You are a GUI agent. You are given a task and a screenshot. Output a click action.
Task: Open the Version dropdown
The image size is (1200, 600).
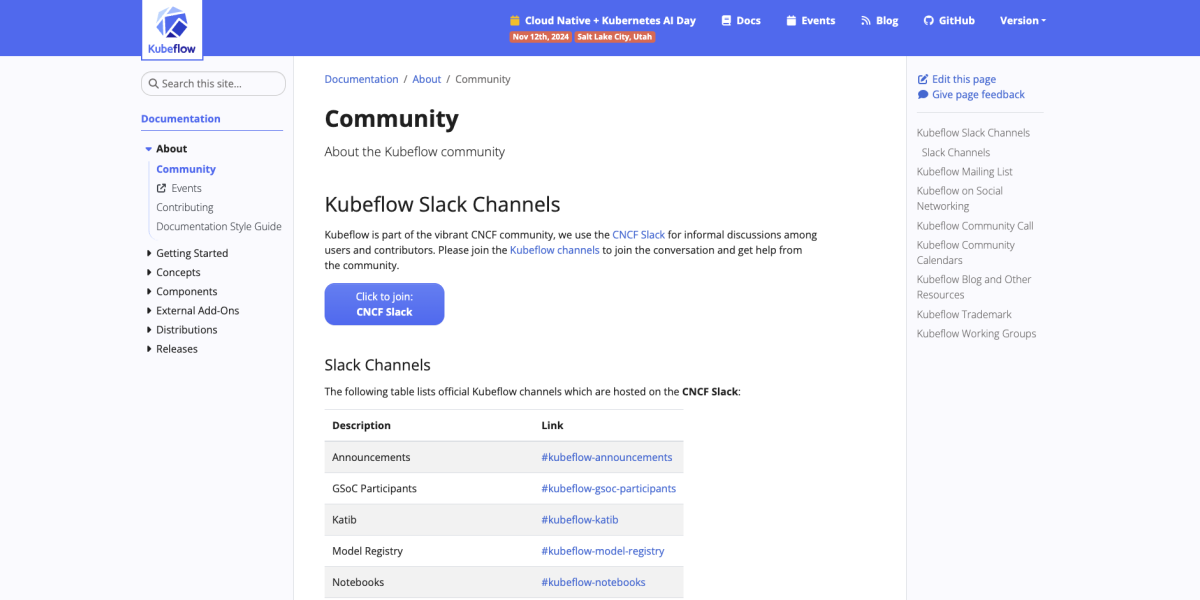pyautogui.click(x=1022, y=20)
